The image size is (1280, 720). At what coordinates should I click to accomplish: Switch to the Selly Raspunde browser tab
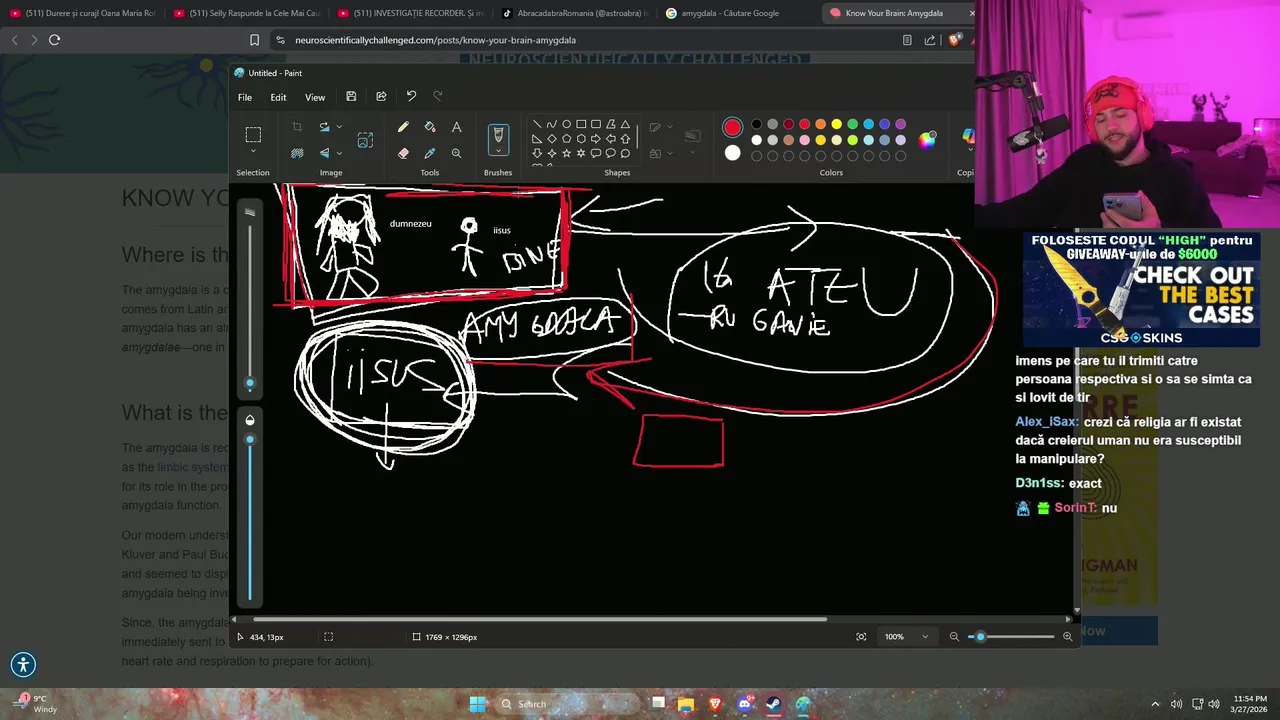tap(246, 13)
